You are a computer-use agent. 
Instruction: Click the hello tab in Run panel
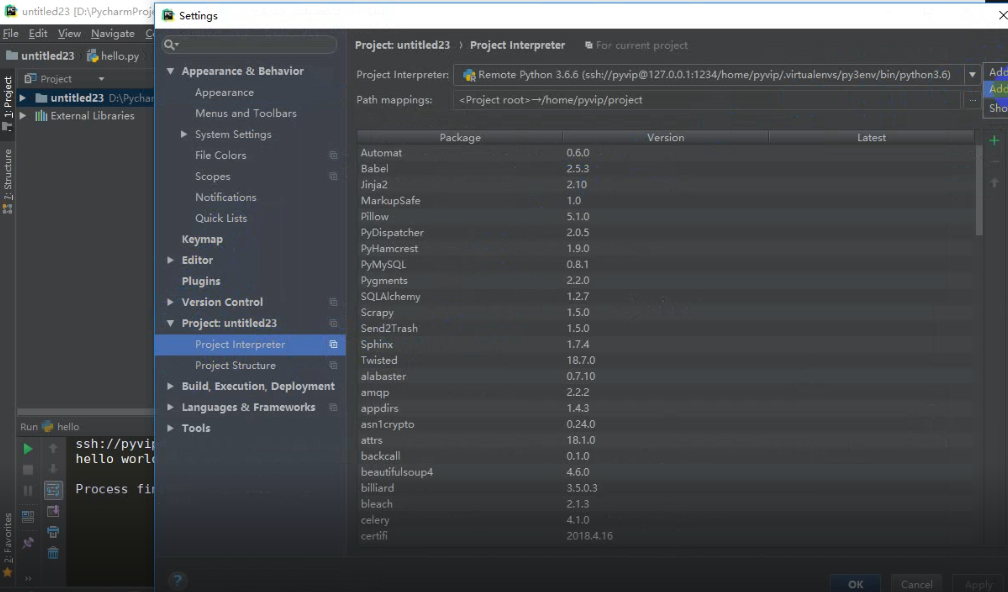60,426
